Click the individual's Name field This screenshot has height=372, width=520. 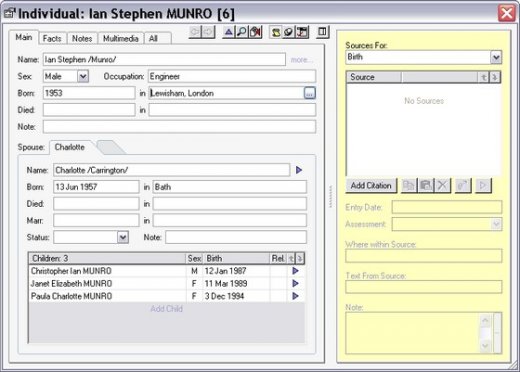(164, 59)
